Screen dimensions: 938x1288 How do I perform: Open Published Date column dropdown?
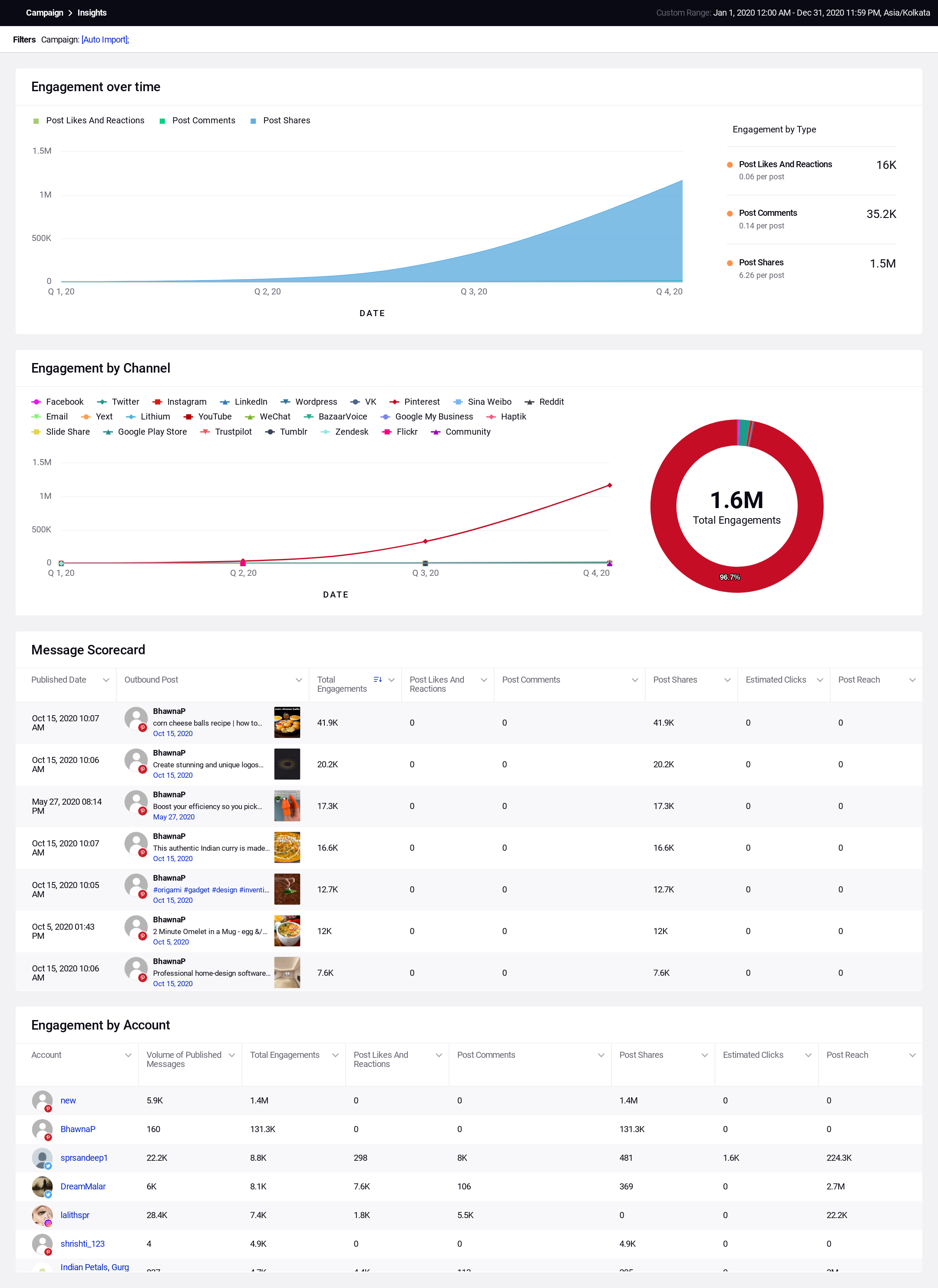click(106, 680)
